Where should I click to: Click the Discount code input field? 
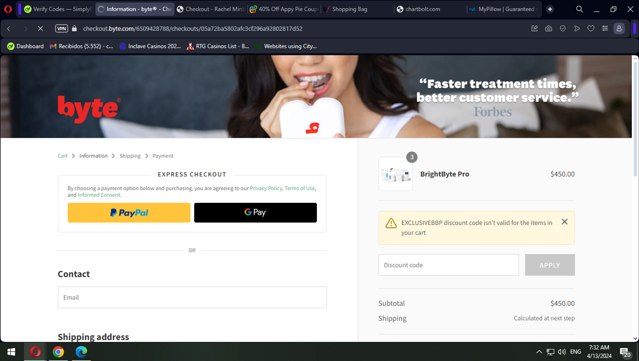(448, 265)
